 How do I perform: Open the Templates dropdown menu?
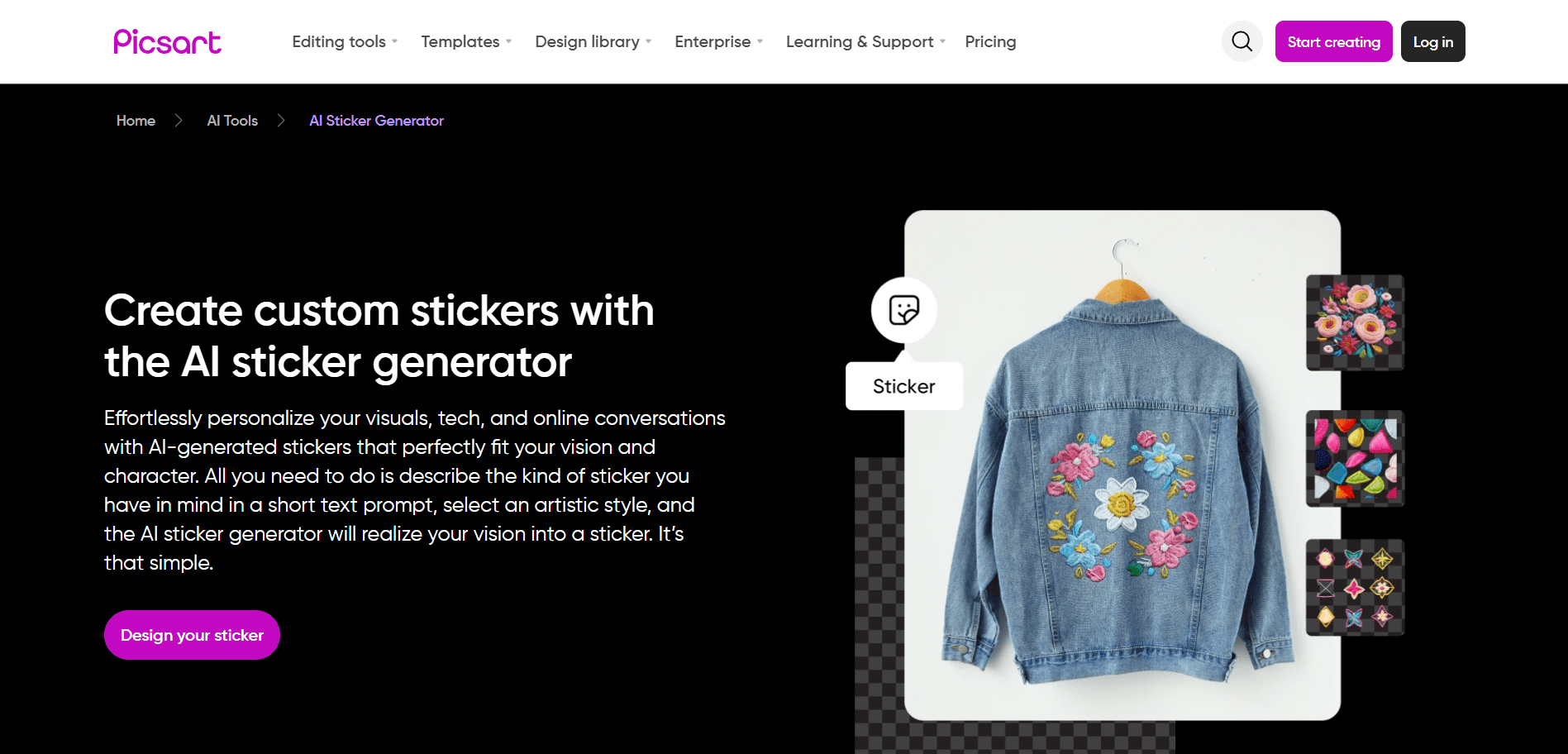[460, 41]
